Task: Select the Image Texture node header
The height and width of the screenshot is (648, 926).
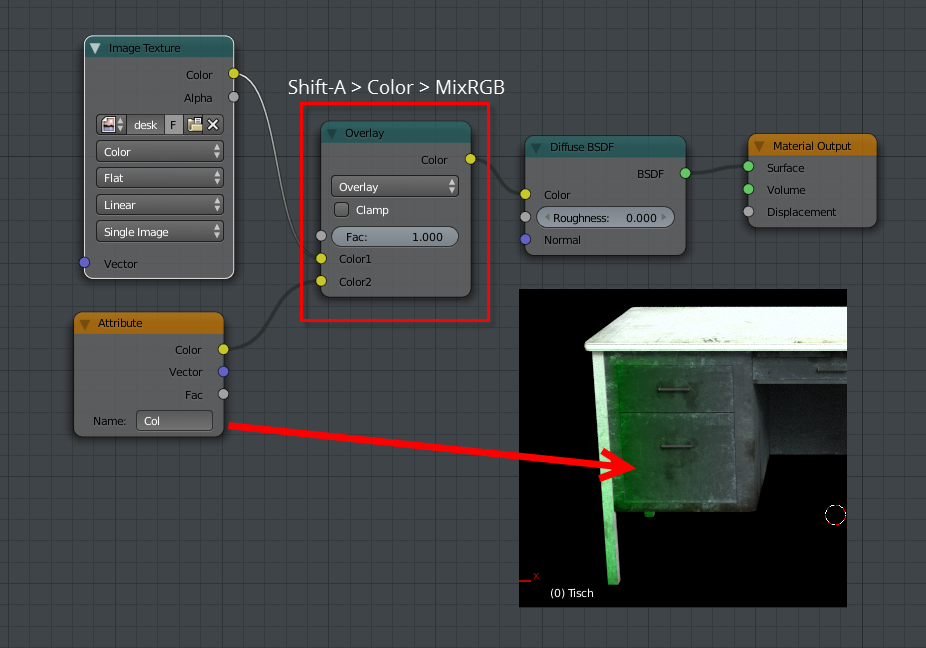Action: [x=159, y=48]
